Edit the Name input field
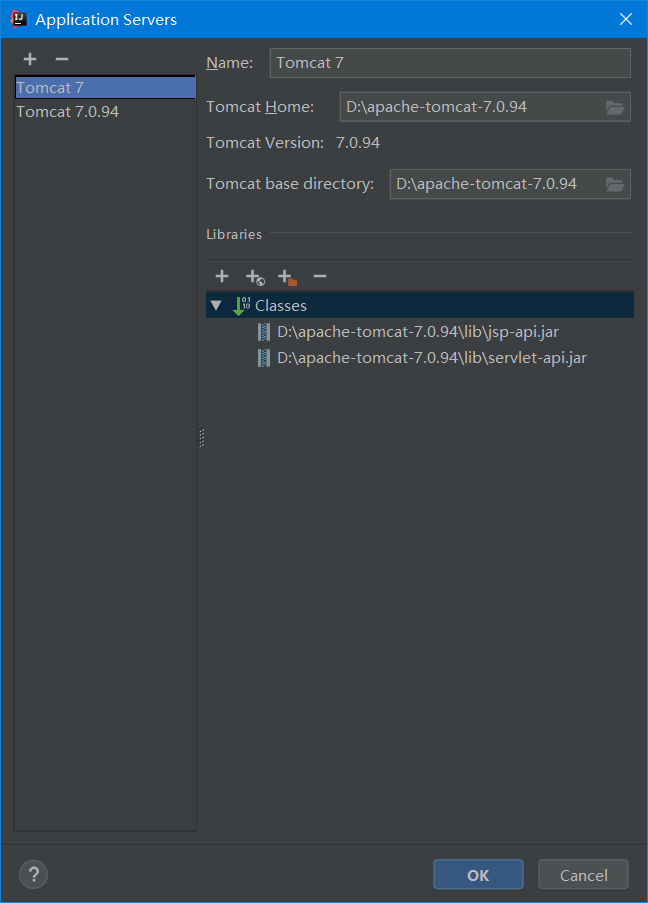This screenshot has width=648, height=903. [450, 63]
